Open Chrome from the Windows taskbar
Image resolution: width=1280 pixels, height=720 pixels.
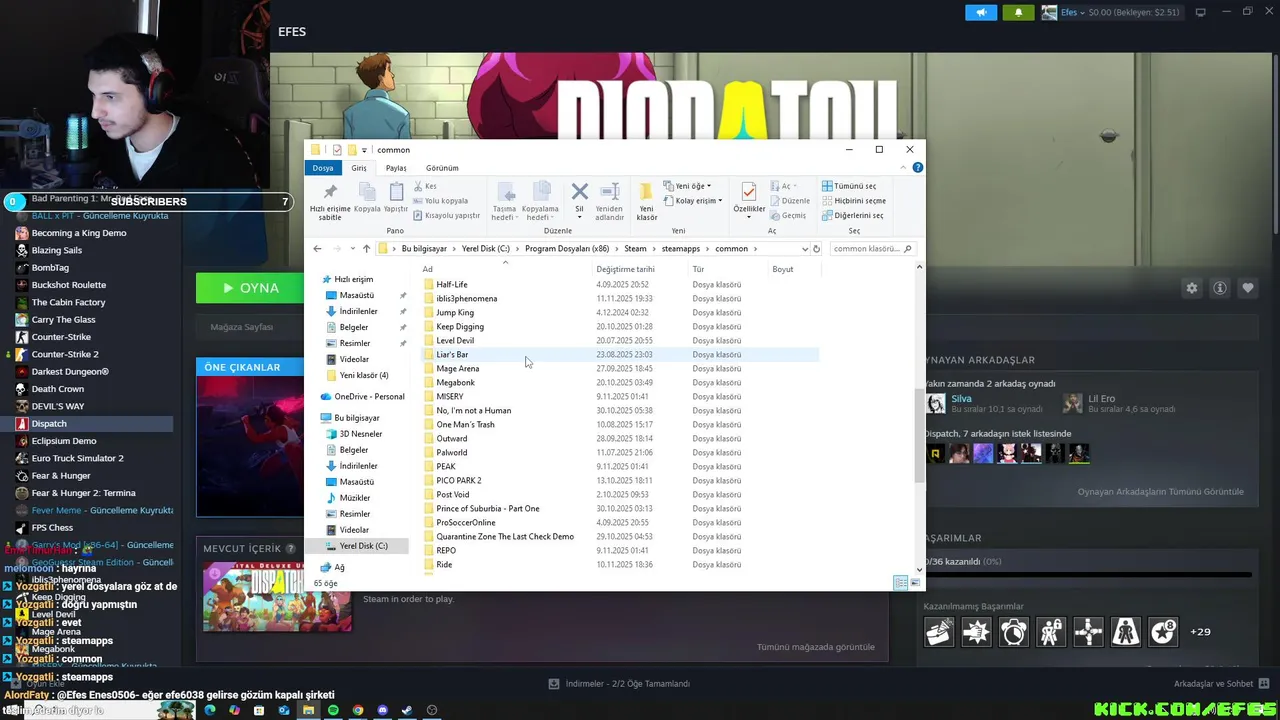[358, 710]
